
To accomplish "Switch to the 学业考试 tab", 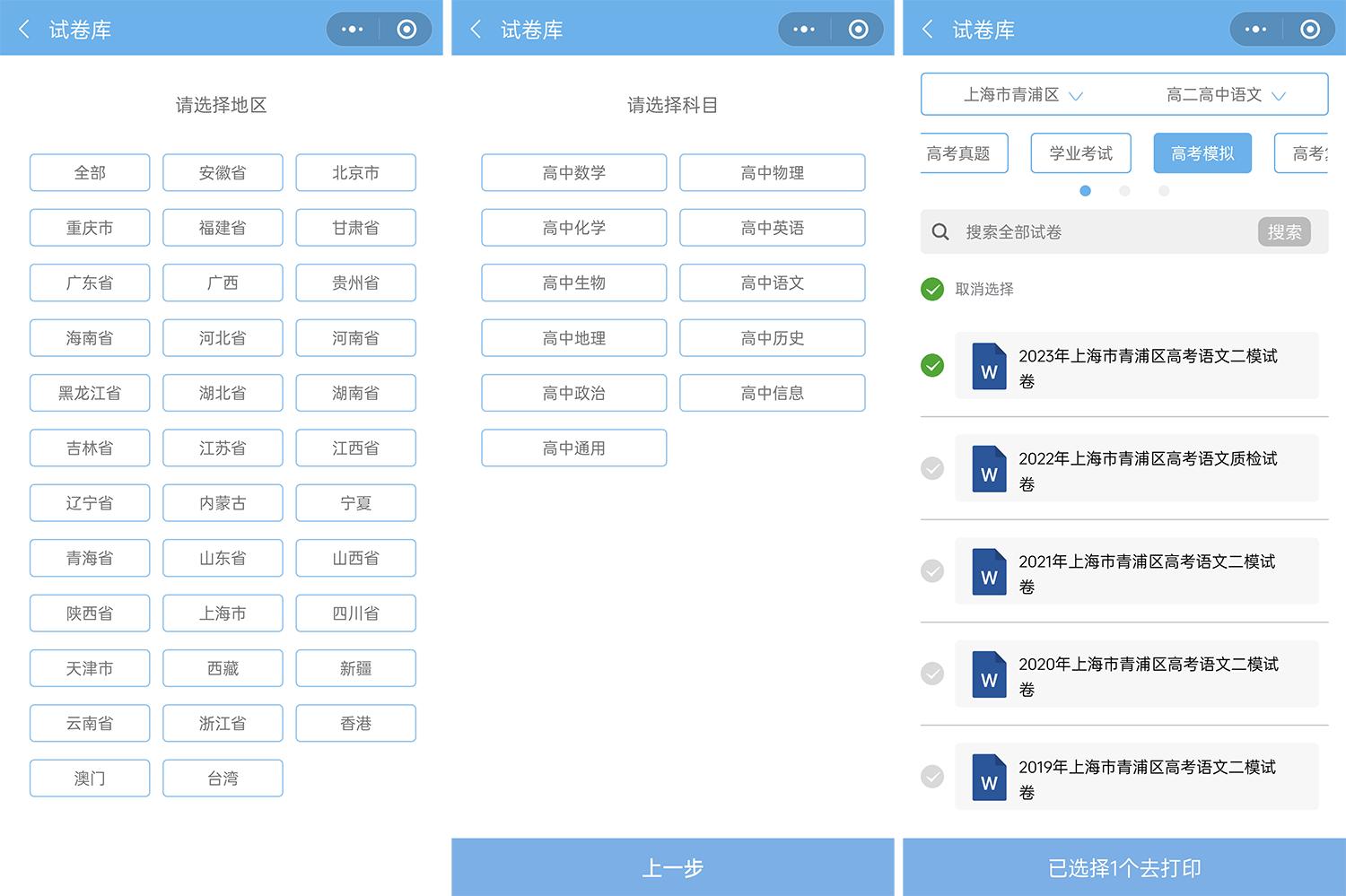I will tap(1081, 152).
